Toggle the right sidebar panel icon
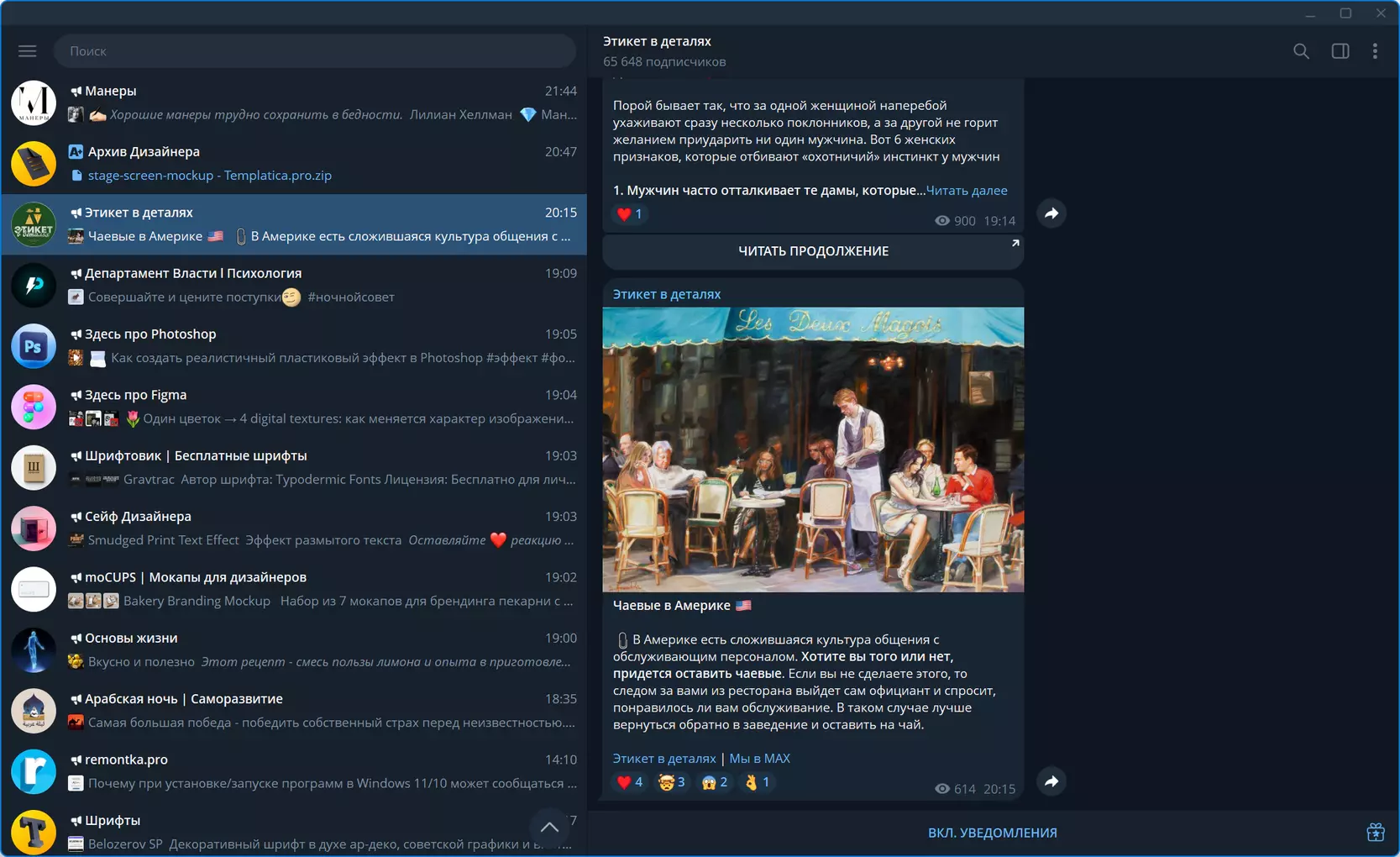 coord(1340,51)
